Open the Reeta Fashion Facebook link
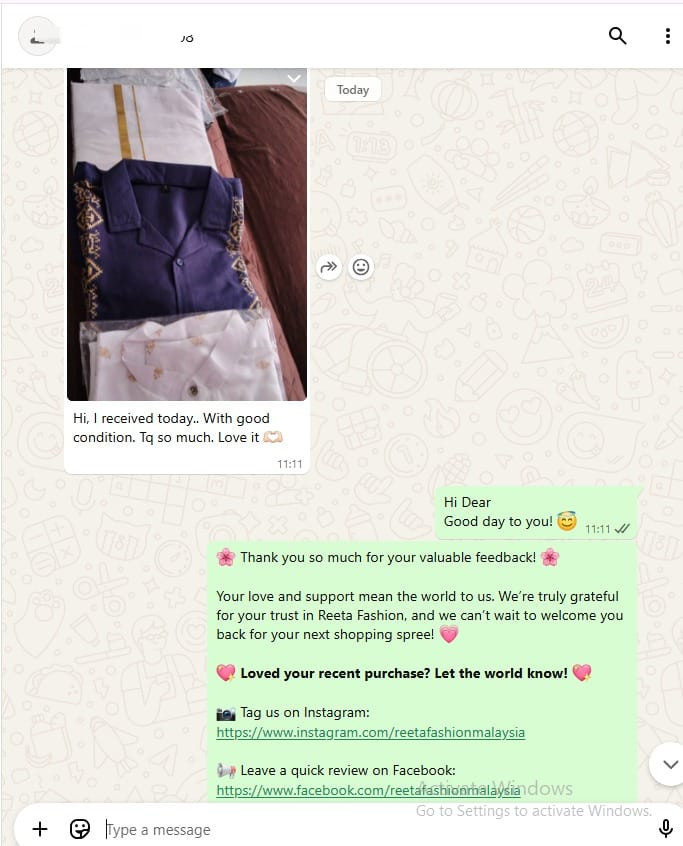 [368, 790]
